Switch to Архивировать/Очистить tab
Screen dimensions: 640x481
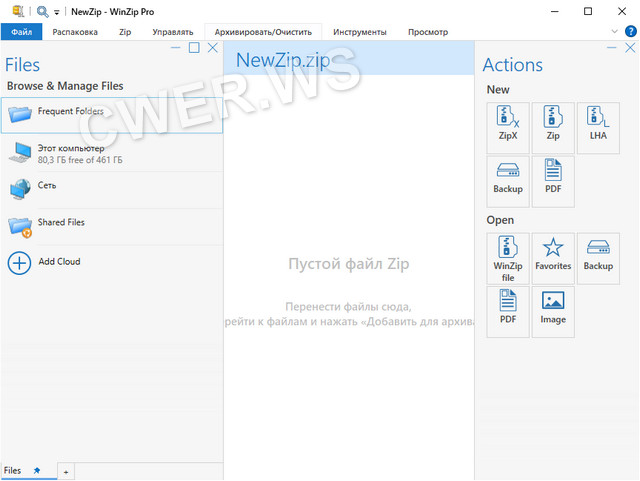(263, 32)
